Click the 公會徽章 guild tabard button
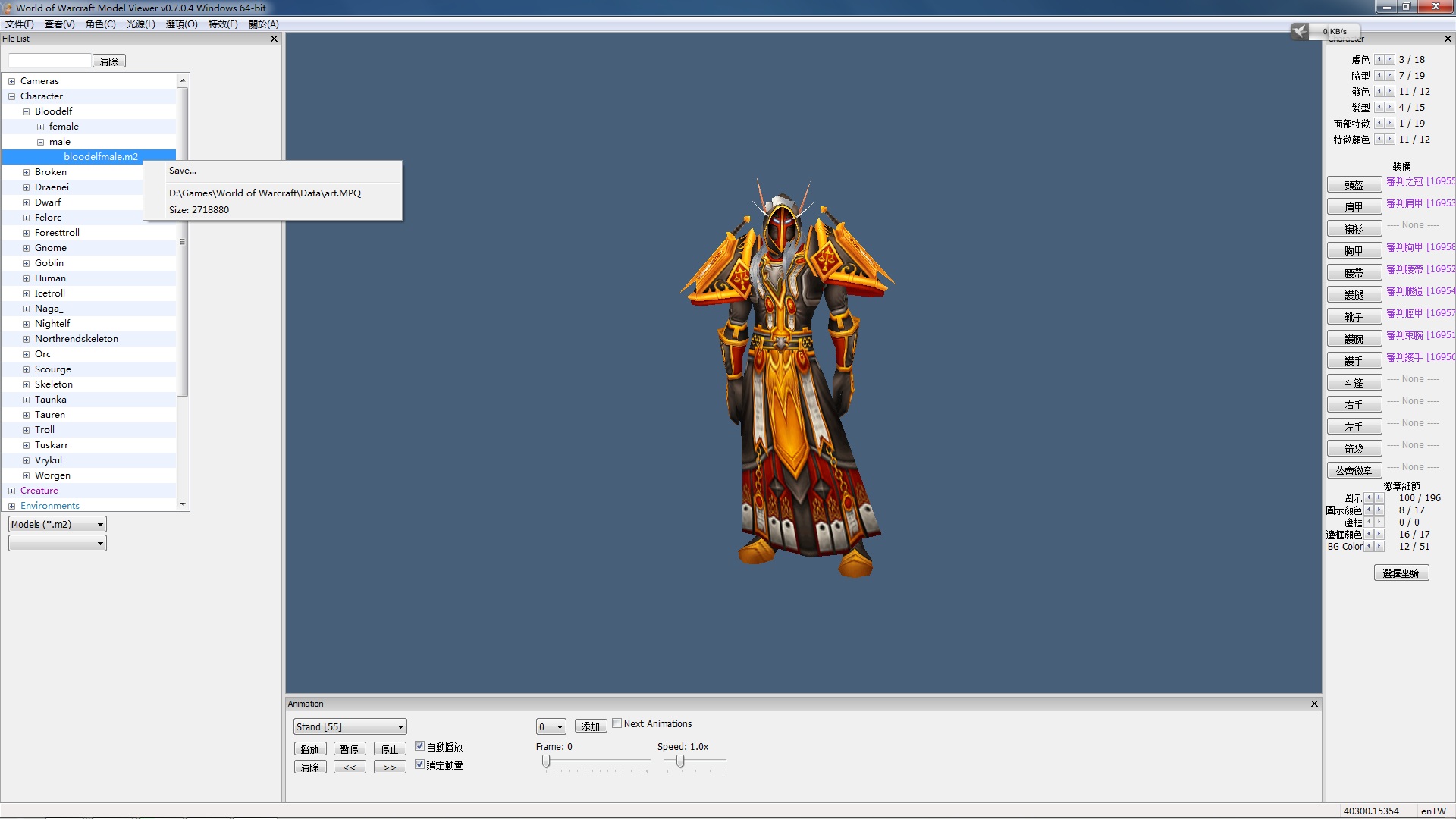Image resolution: width=1456 pixels, height=819 pixels. point(1354,470)
